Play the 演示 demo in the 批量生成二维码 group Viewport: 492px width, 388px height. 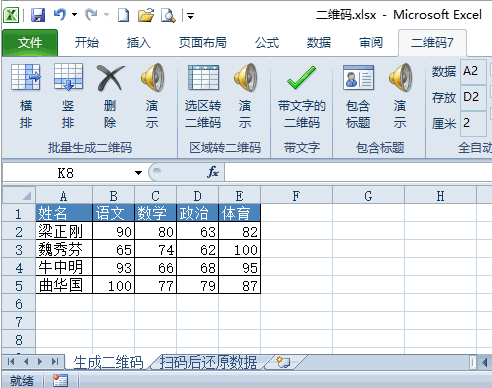(152, 96)
